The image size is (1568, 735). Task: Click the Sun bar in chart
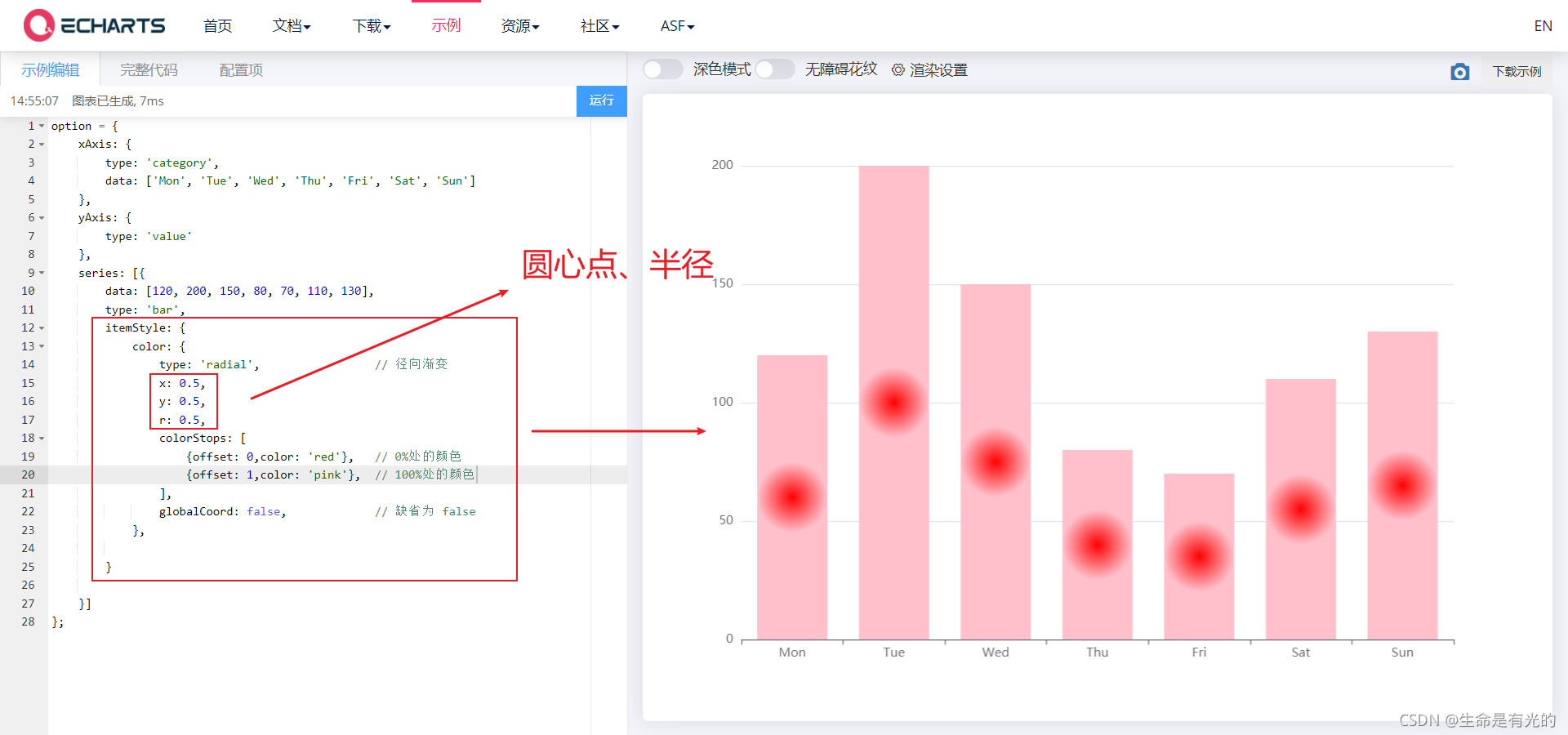pos(1402,485)
